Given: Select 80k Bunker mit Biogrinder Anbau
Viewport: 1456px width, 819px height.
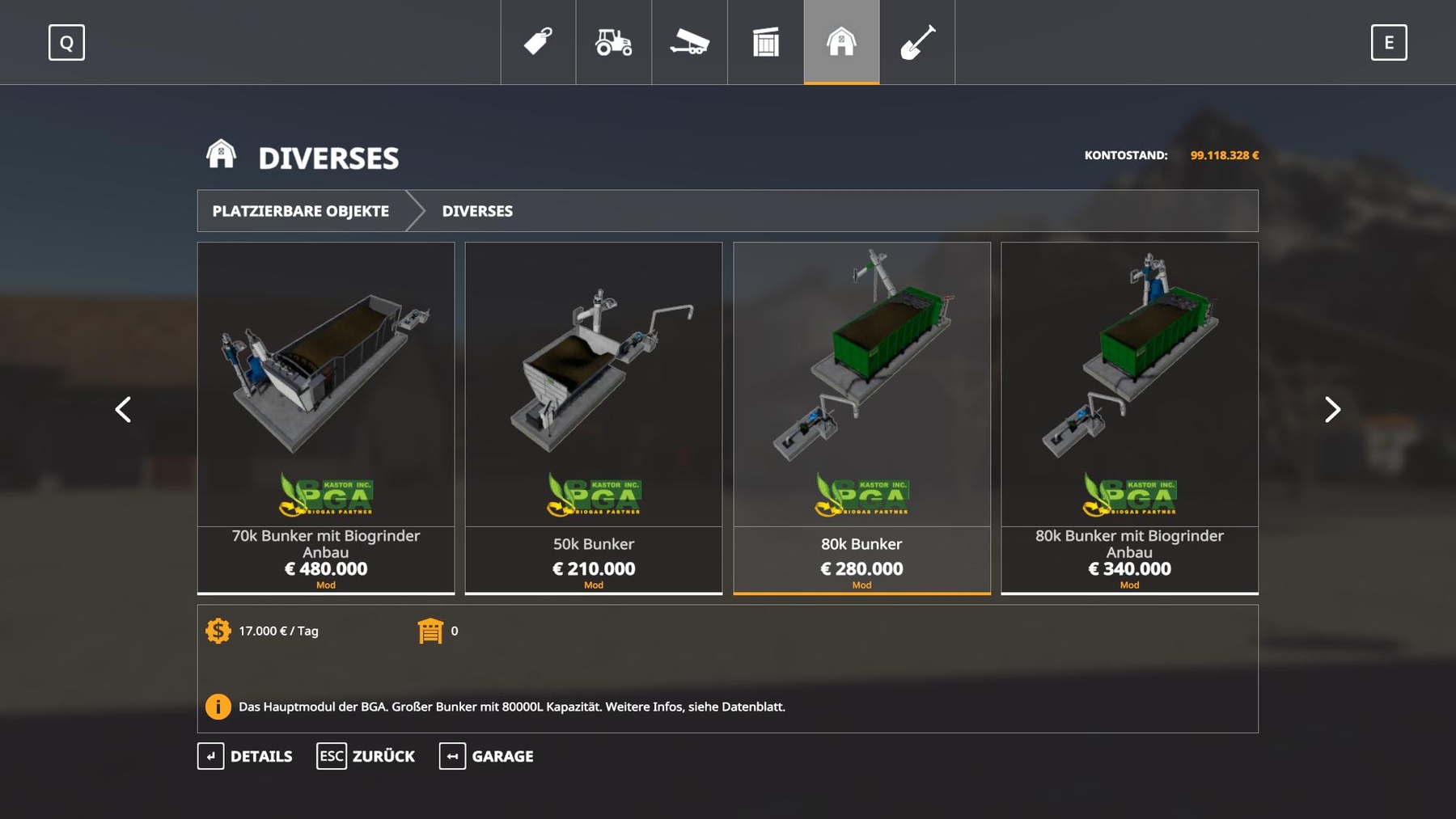Looking at the screenshot, I should pyautogui.click(x=1129, y=418).
